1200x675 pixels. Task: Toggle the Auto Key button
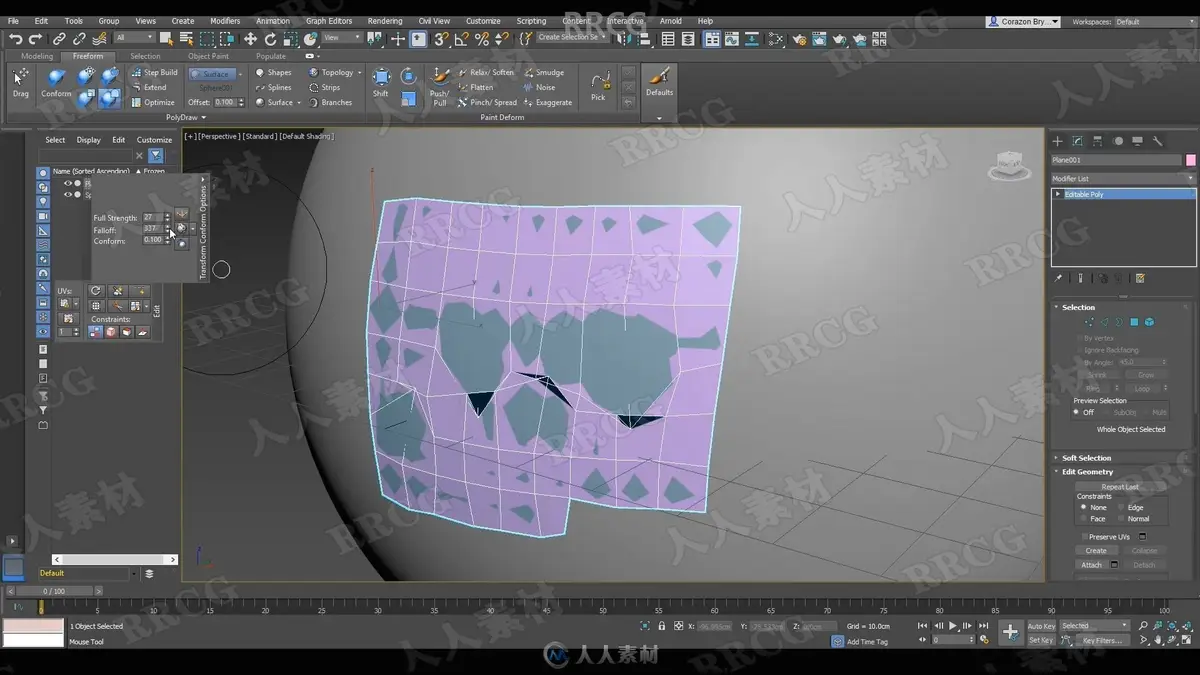(x=1041, y=626)
